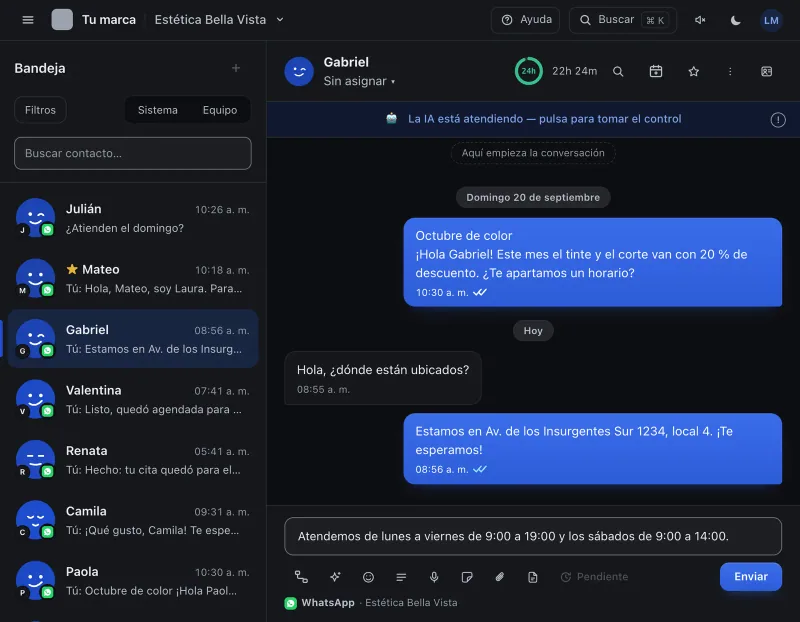
Task: Click Gabriel's avatar in the chat header
Action: coord(299,71)
